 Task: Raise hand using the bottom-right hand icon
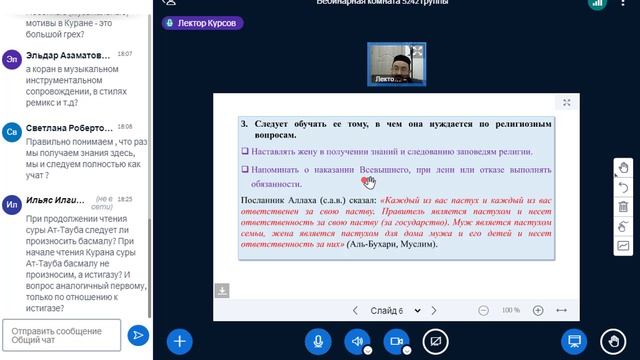point(613,341)
